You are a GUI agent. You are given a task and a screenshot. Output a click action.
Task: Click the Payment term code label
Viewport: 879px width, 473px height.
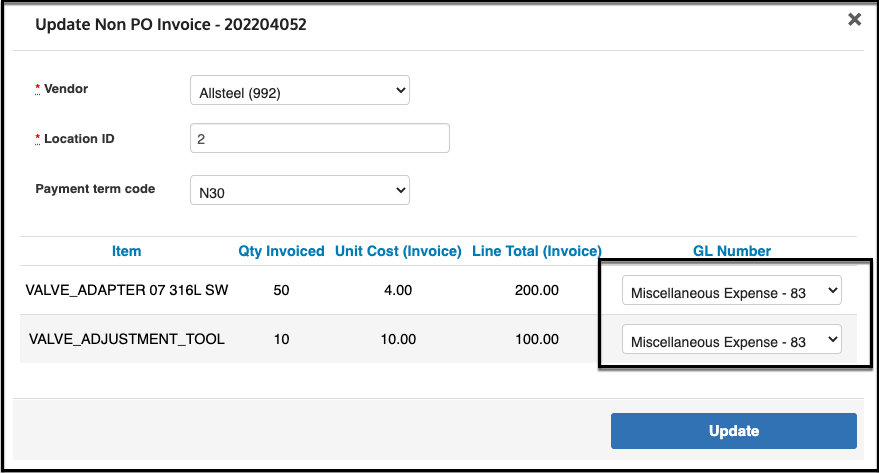(95, 189)
